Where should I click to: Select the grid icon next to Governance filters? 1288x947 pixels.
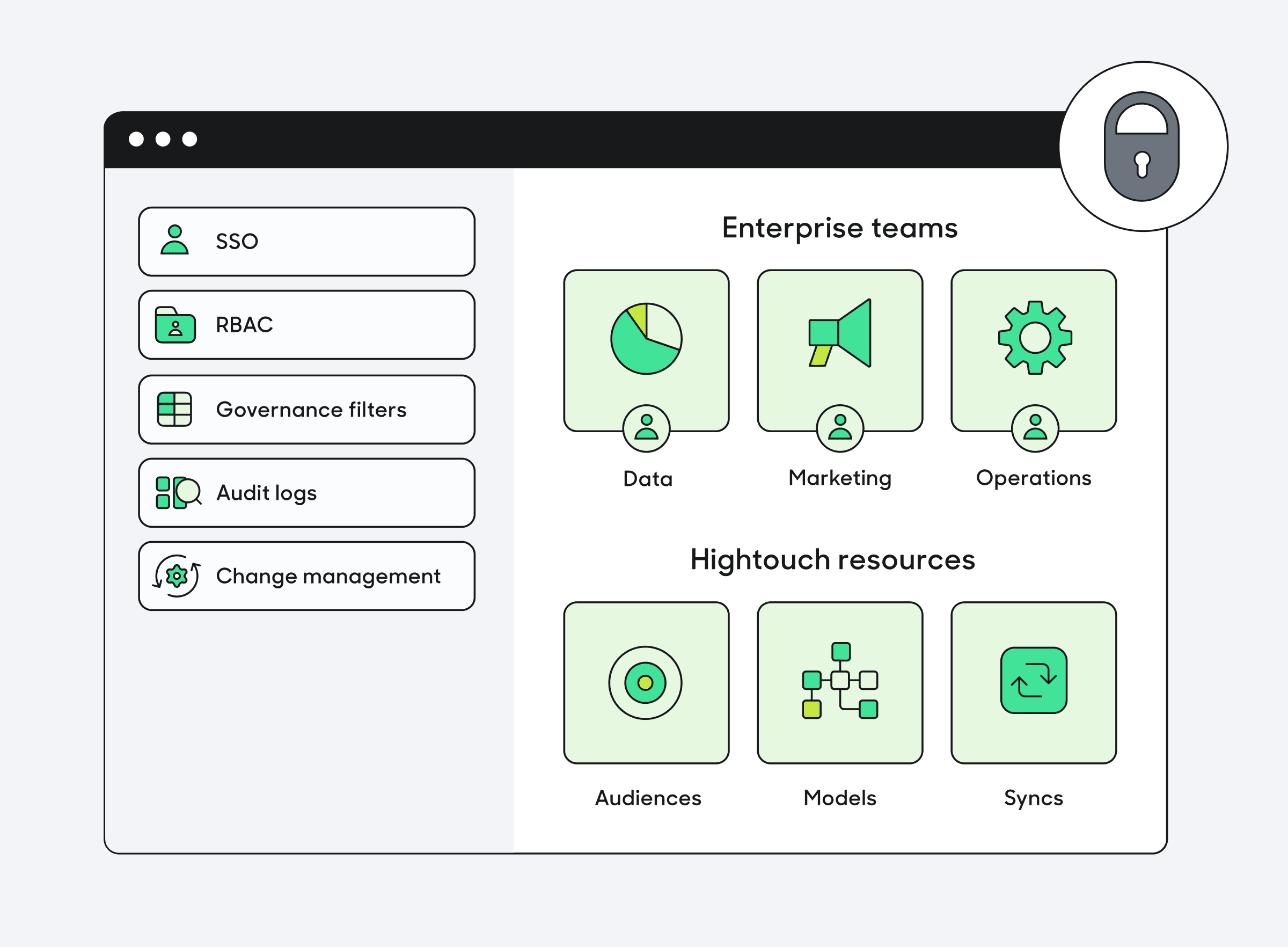click(x=175, y=409)
